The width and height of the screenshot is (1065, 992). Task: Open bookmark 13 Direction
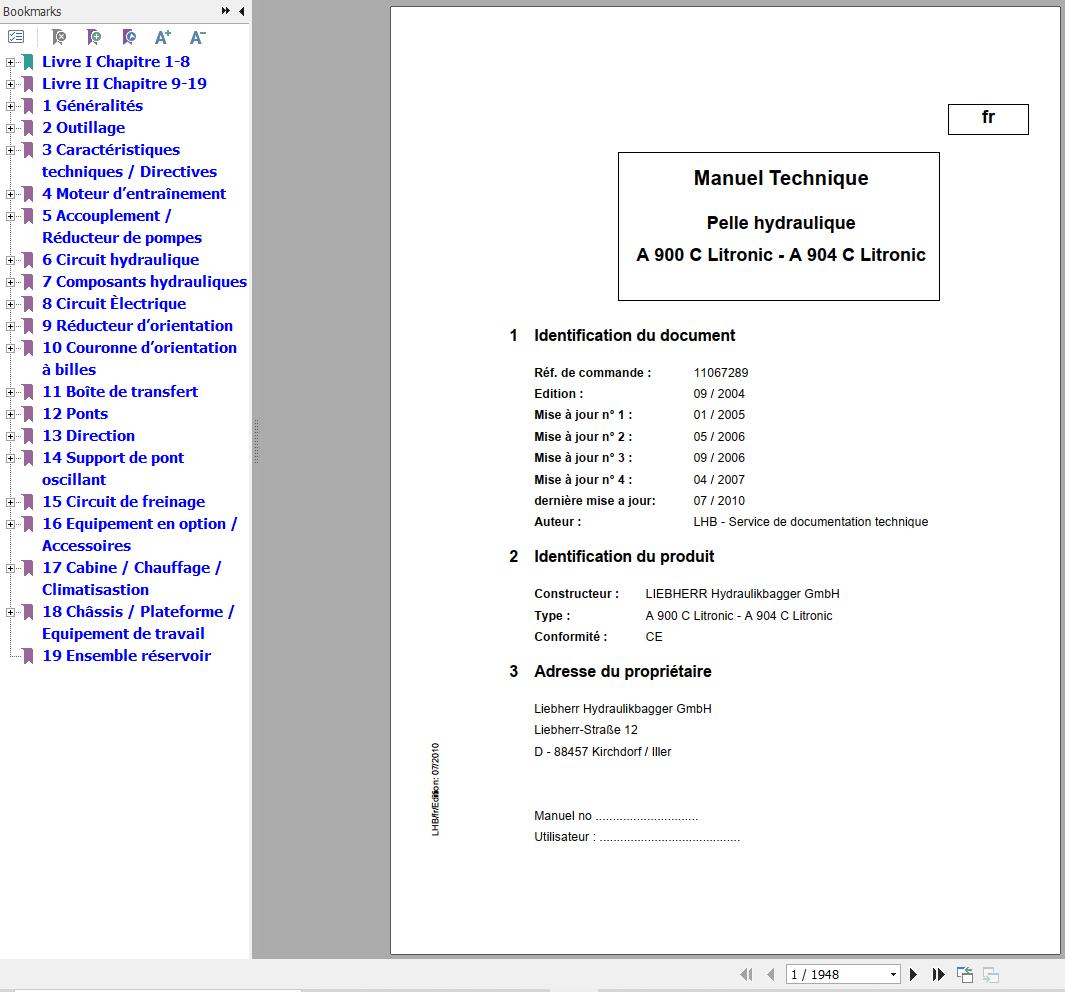[89, 435]
